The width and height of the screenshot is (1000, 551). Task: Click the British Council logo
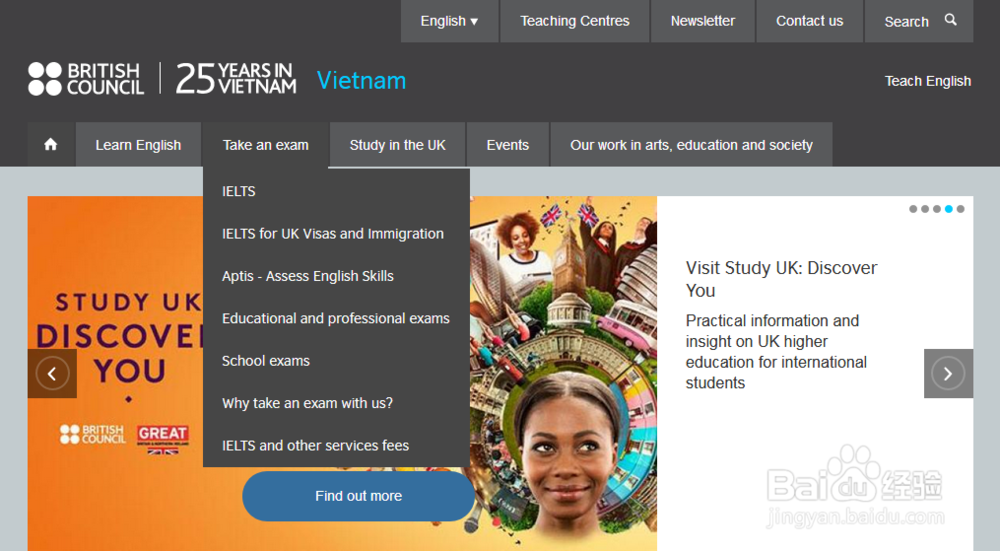click(87, 79)
